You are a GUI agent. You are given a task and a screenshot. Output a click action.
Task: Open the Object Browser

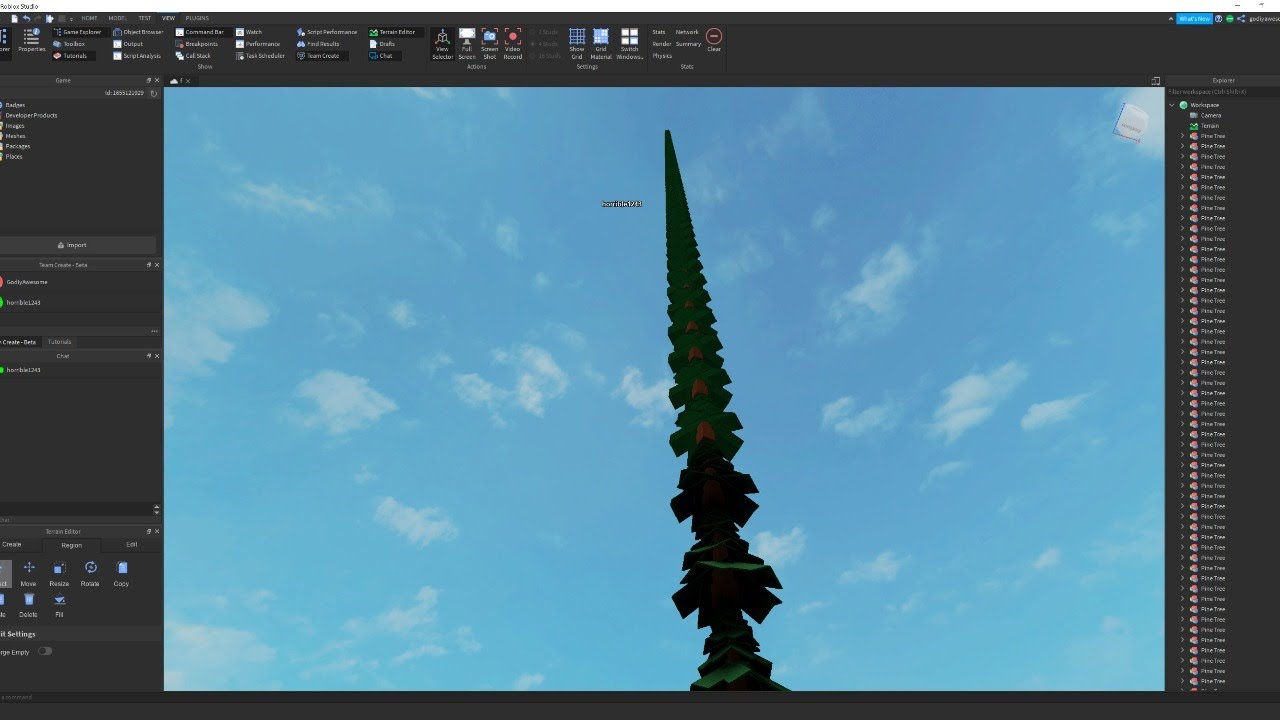138,32
